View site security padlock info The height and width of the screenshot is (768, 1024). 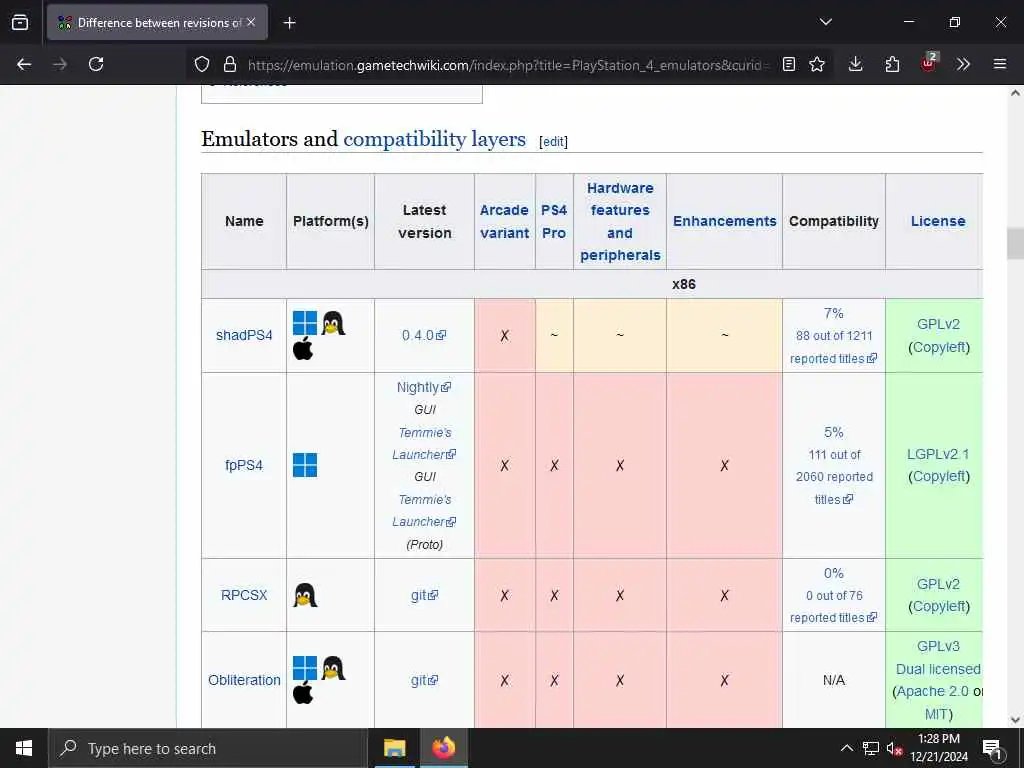point(229,64)
